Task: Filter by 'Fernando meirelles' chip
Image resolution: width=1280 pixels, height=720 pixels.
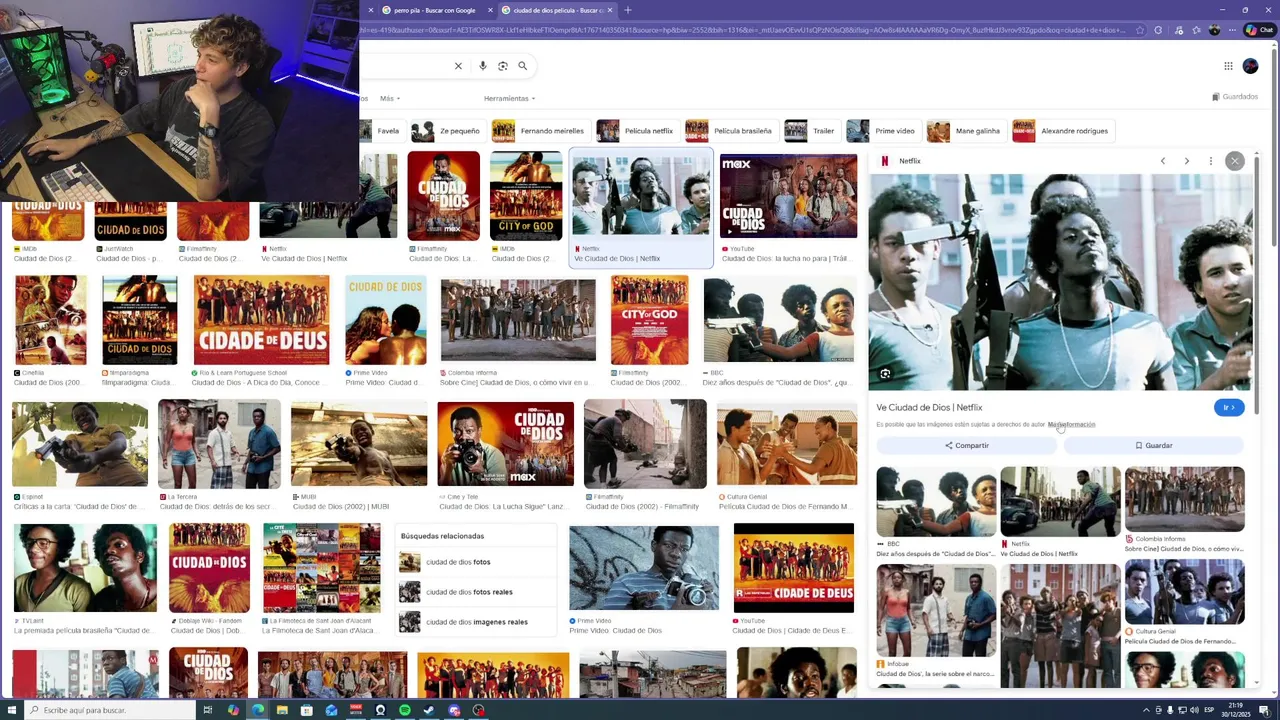Action: [x=540, y=131]
